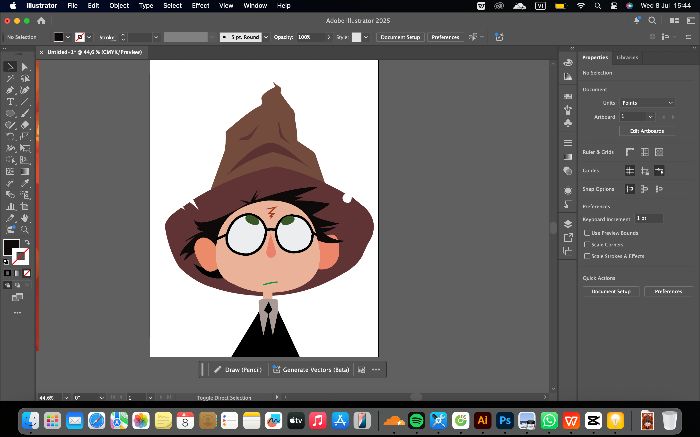700x437 pixels.
Task: Click the Search icon in Illustrator title bar
Action: [x=652, y=21]
